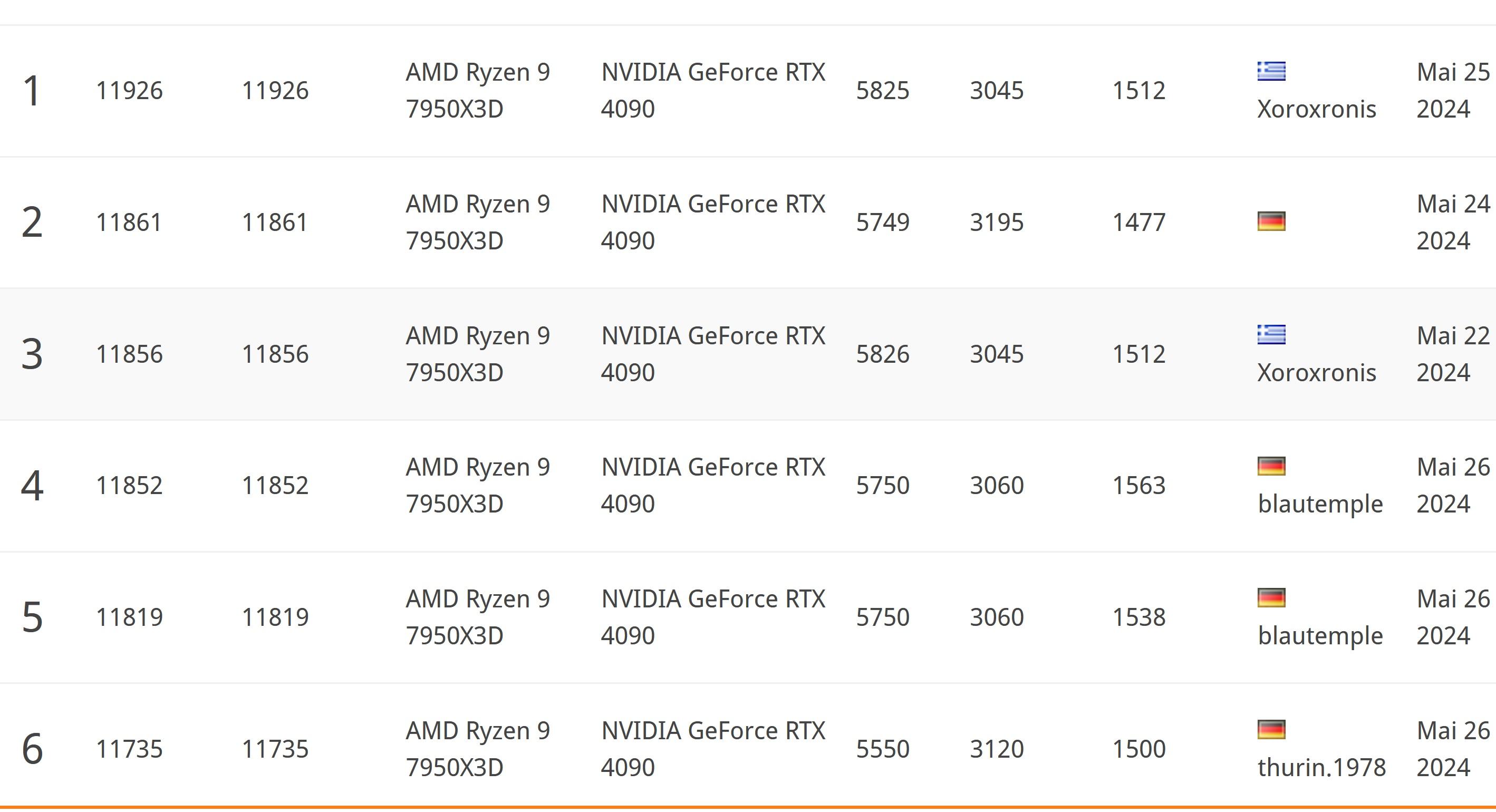1496x812 pixels.
Task: Open Xoroxronis profile in rank 3 row
Action: [x=1317, y=372]
